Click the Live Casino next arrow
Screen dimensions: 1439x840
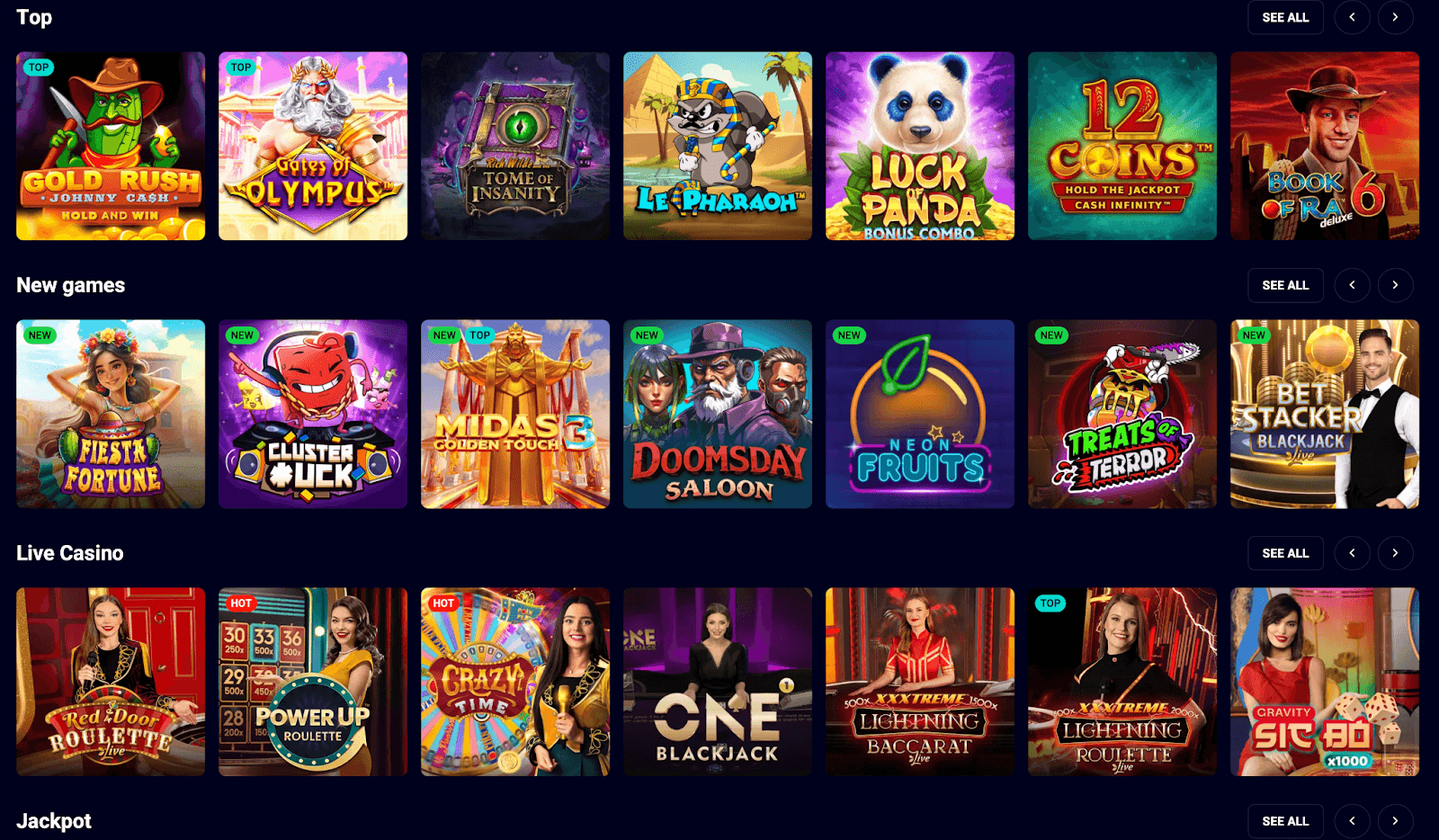pyautogui.click(x=1395, y=553)
